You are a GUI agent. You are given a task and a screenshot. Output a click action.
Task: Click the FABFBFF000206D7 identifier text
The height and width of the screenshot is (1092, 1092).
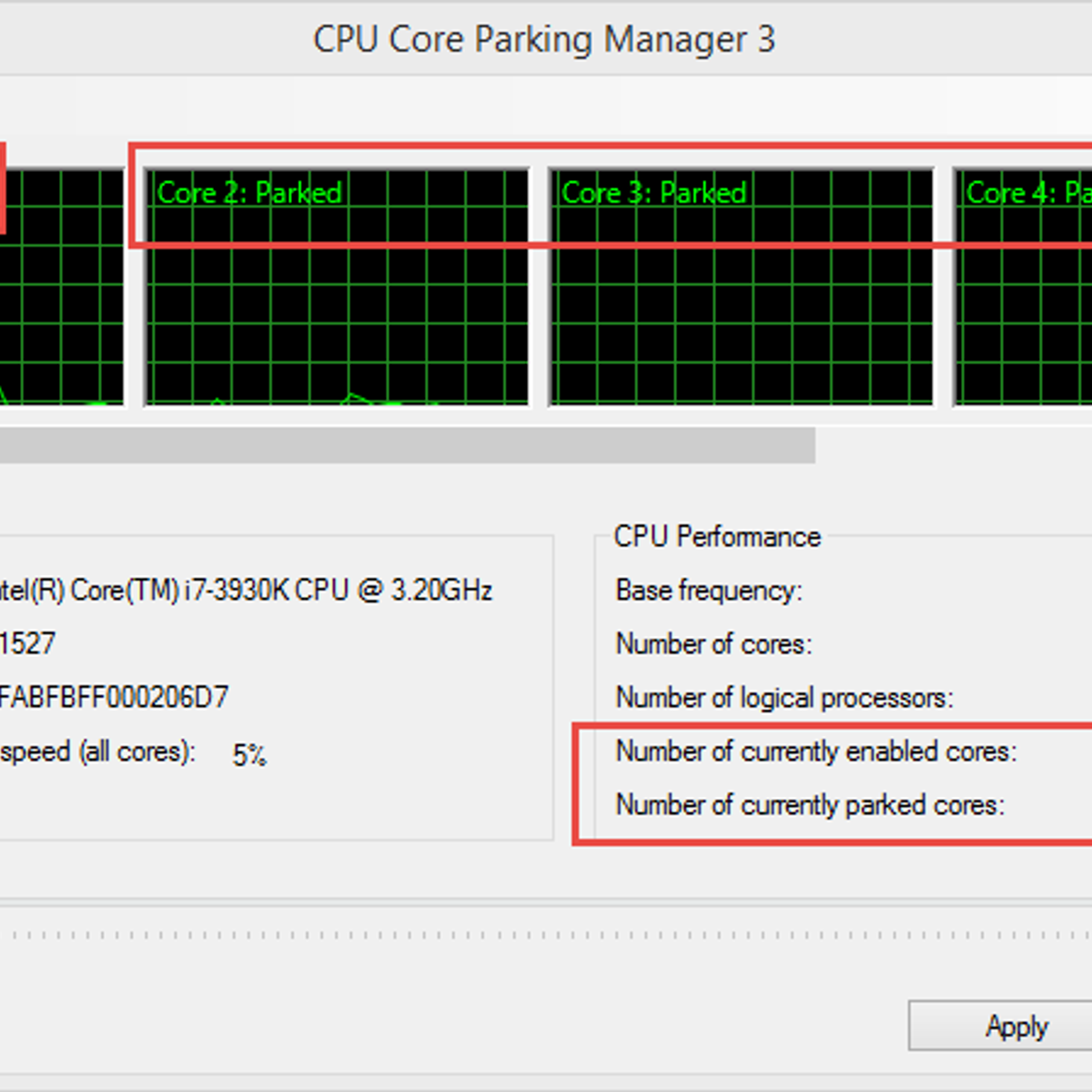pyautogui.click(x=114, y=698)
